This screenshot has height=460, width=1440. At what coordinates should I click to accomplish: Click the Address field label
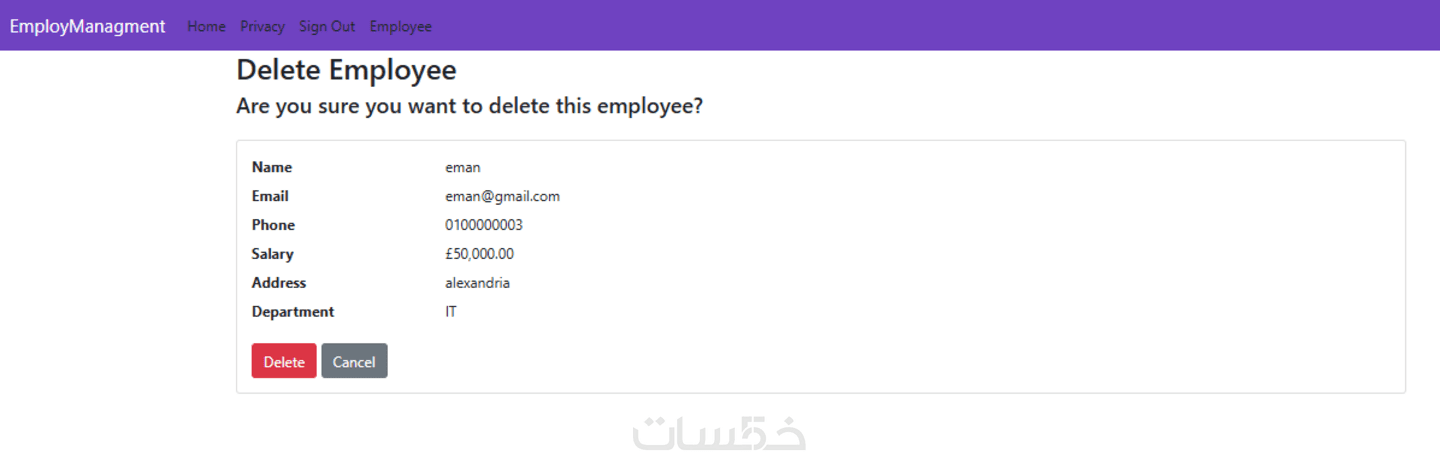pyautogui.click(x=279, y=283)
